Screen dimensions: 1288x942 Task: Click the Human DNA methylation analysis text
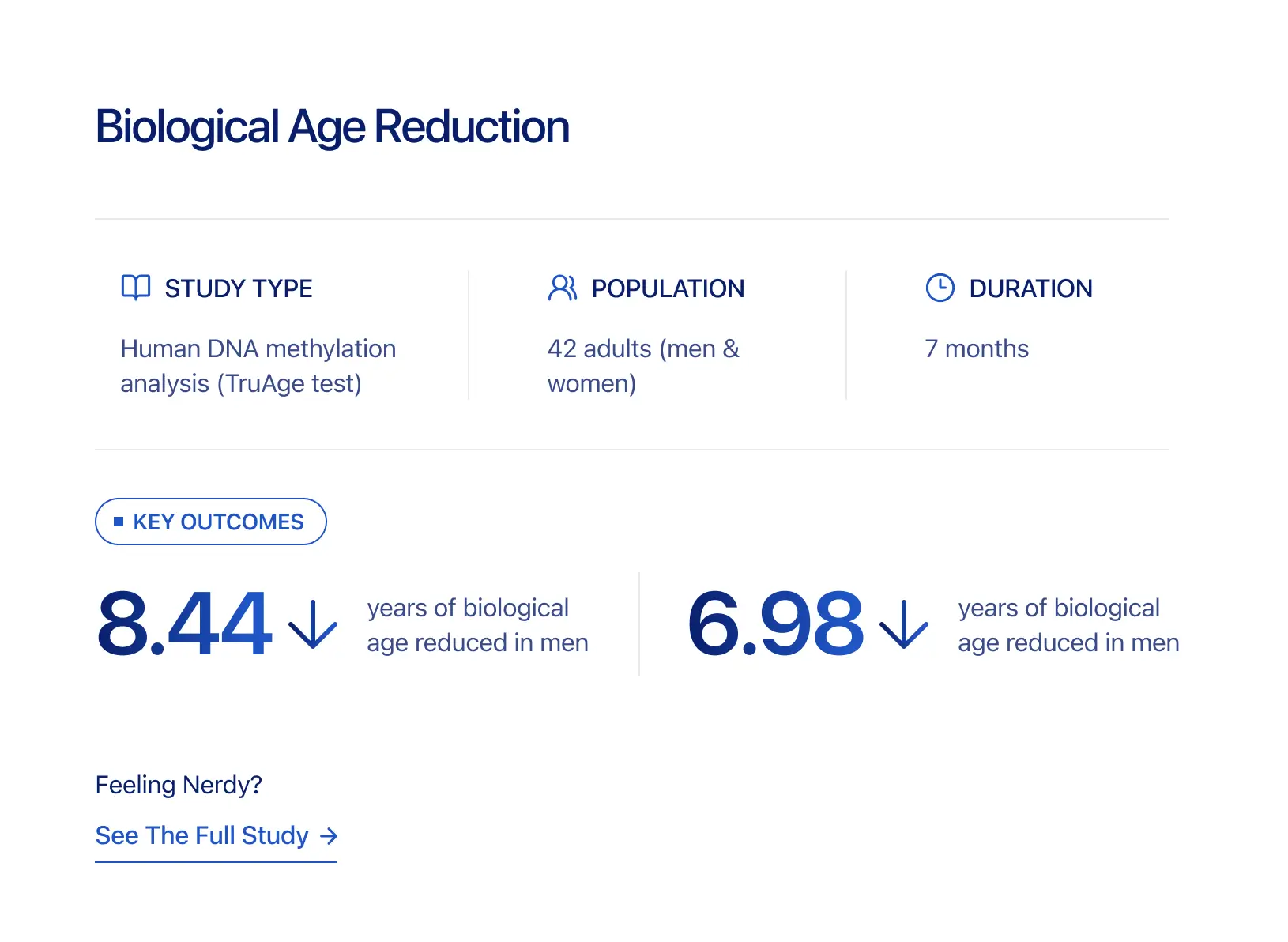258,366
